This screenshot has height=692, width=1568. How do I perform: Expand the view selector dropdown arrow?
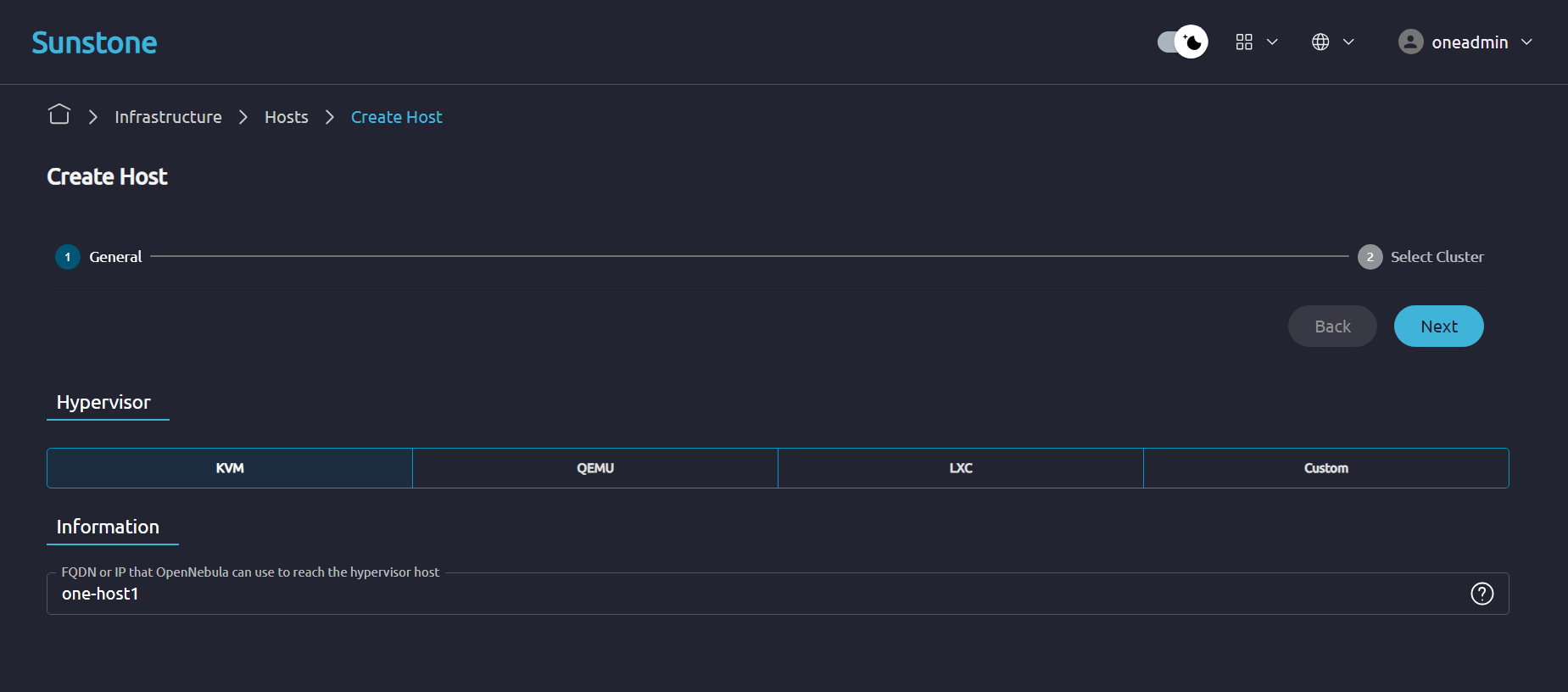[1272, 42]
